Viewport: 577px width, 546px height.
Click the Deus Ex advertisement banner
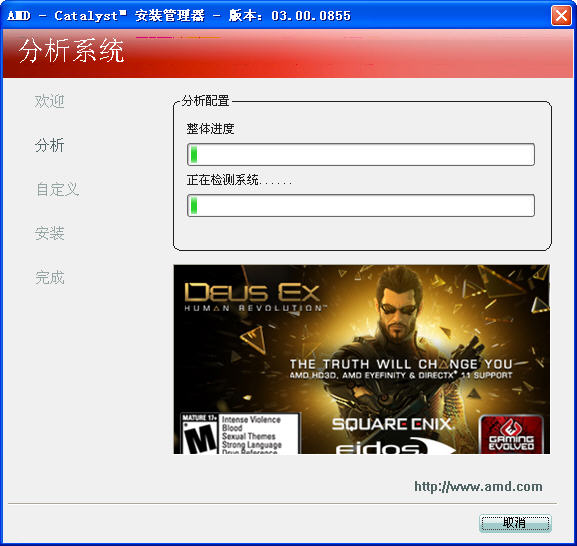point(362,359)
